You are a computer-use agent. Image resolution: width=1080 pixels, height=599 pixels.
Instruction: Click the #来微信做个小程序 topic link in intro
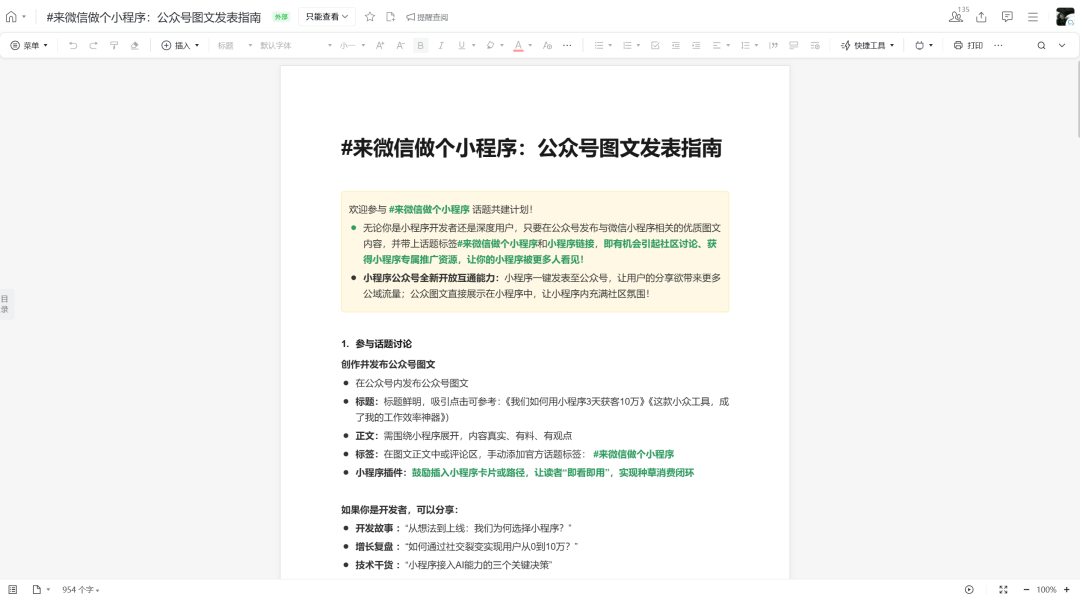[x=429, y=209]
